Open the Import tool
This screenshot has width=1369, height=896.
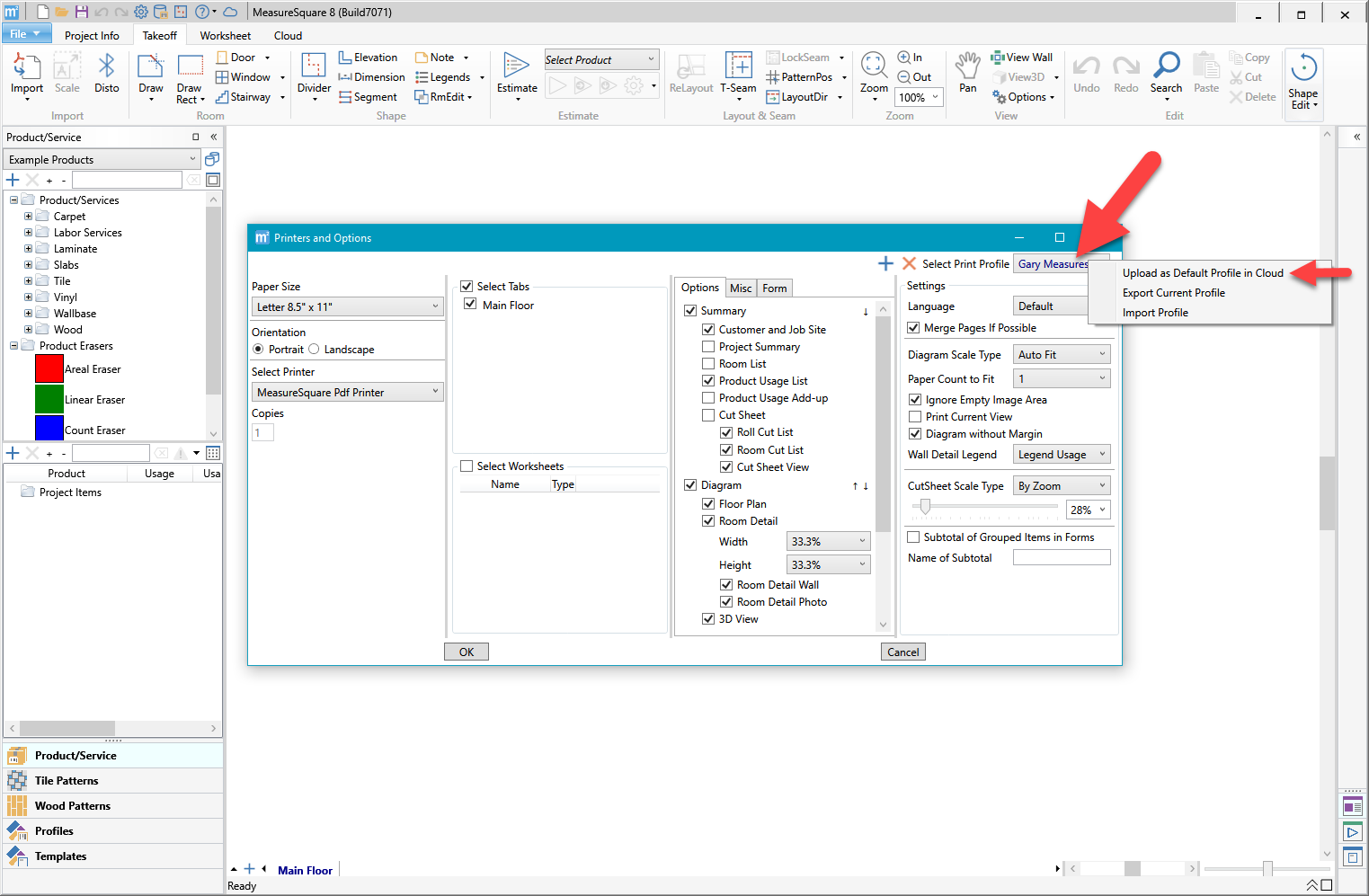tap(26, 74)
